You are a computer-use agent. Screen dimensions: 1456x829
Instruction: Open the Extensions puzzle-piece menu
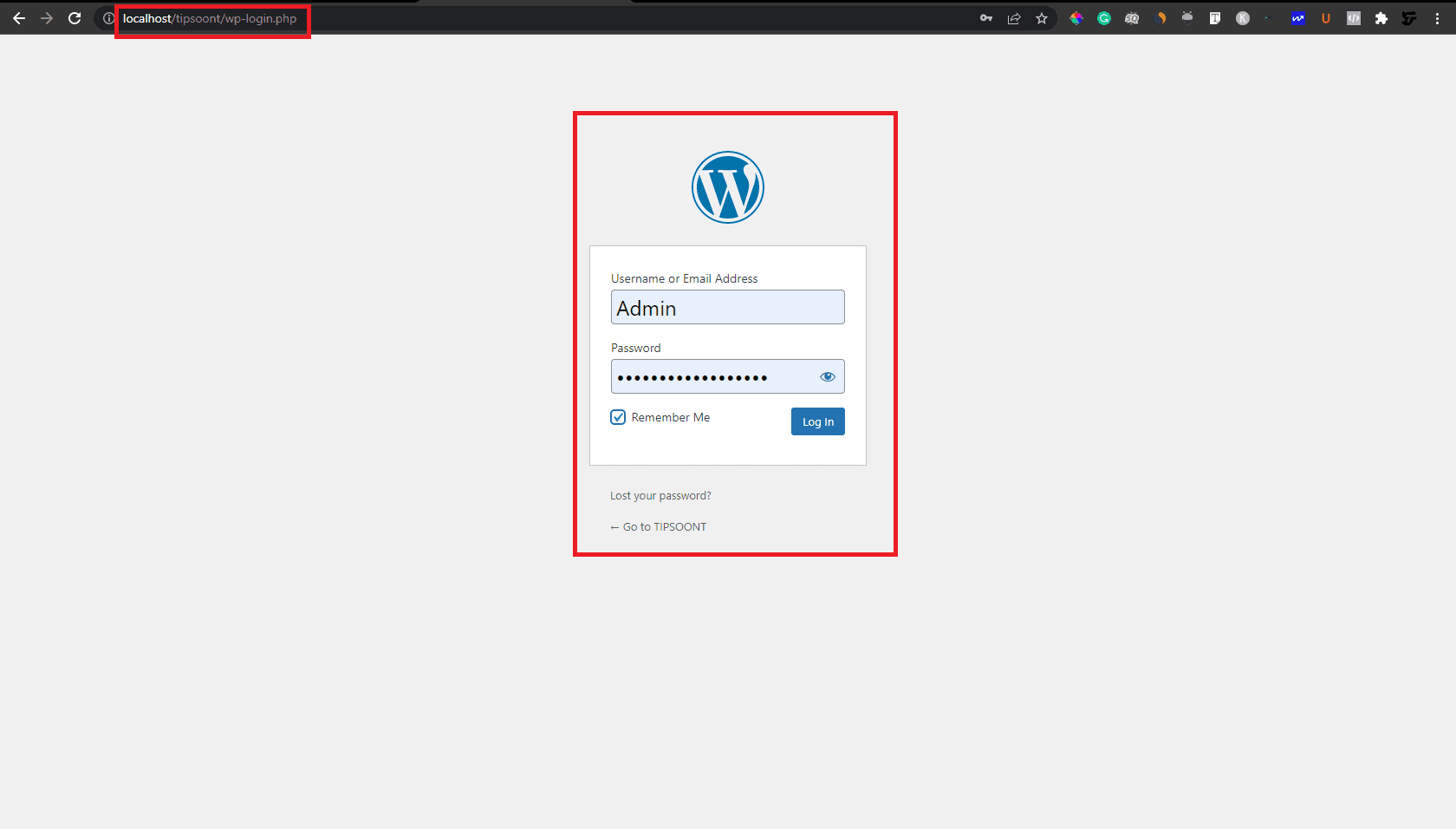pos(1381,18)
